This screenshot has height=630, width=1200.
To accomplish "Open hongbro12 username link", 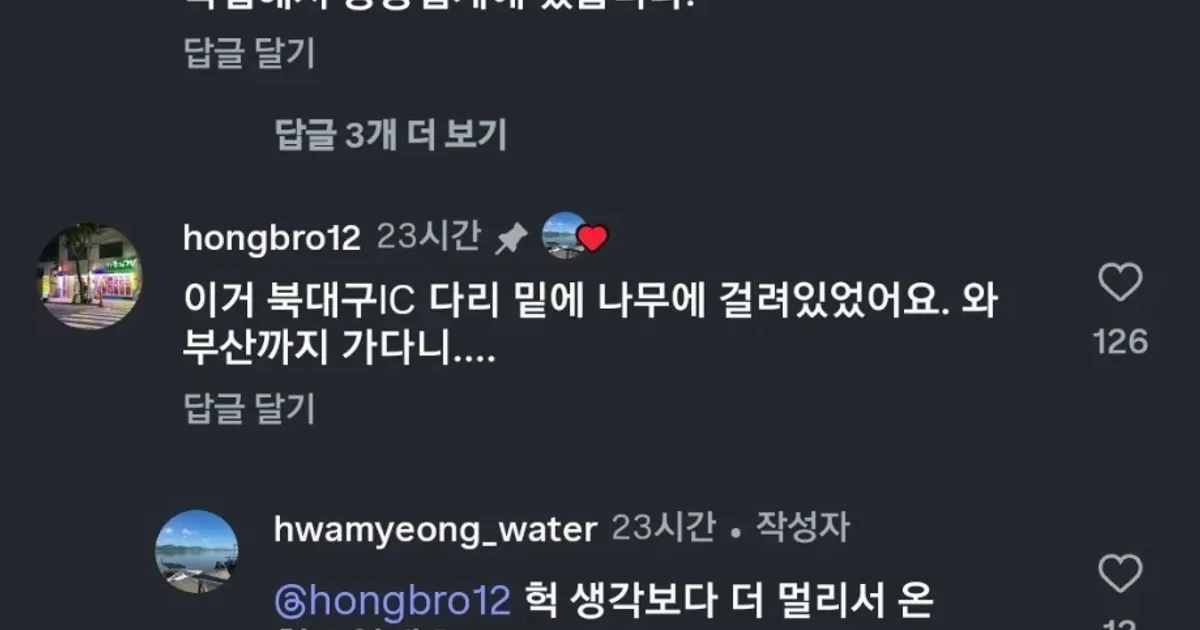I will pyautogui.click(x=272, y=238).
